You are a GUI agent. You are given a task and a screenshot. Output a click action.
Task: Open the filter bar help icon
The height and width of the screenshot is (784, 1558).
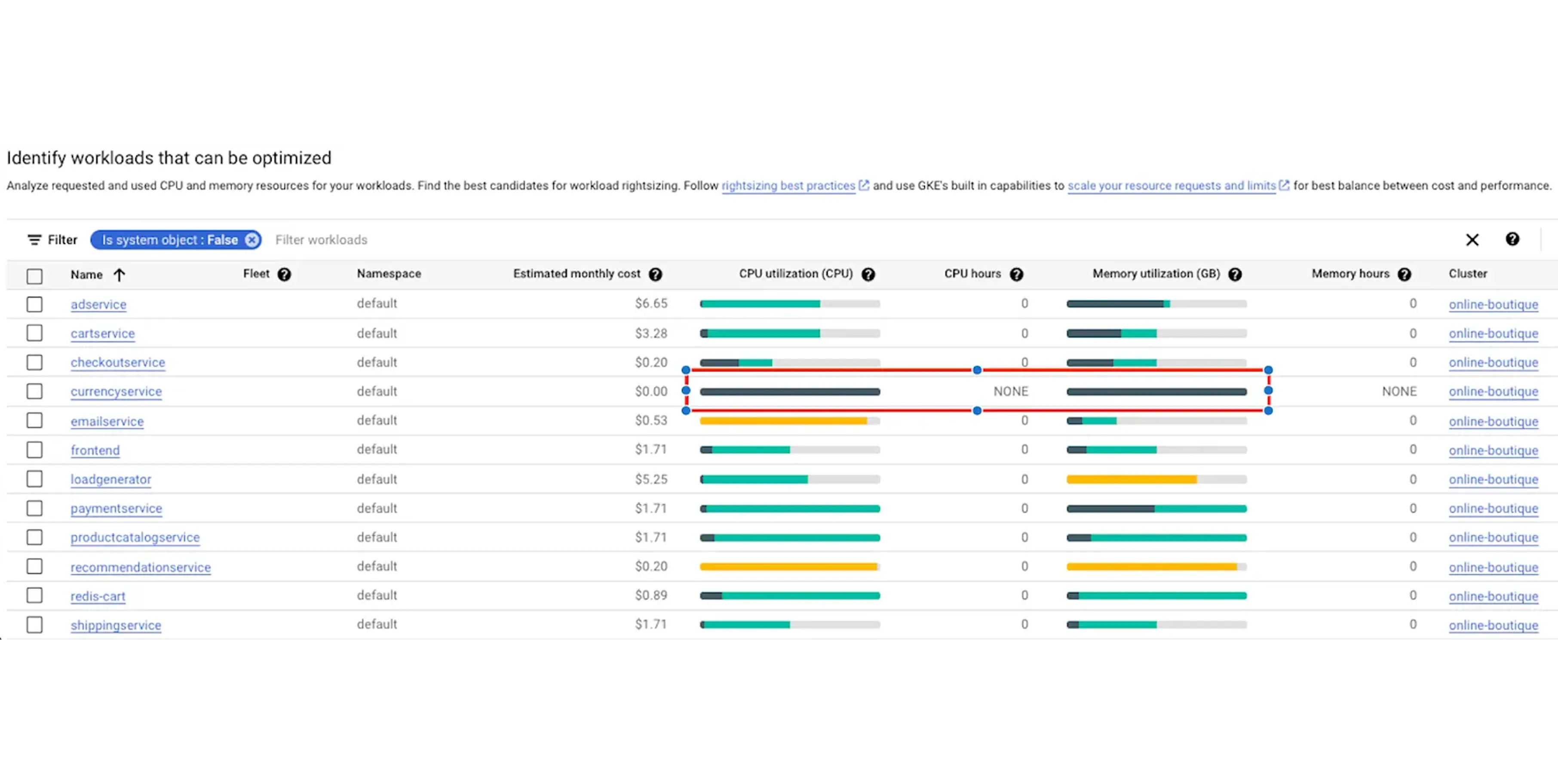(x=1512, y=239)
